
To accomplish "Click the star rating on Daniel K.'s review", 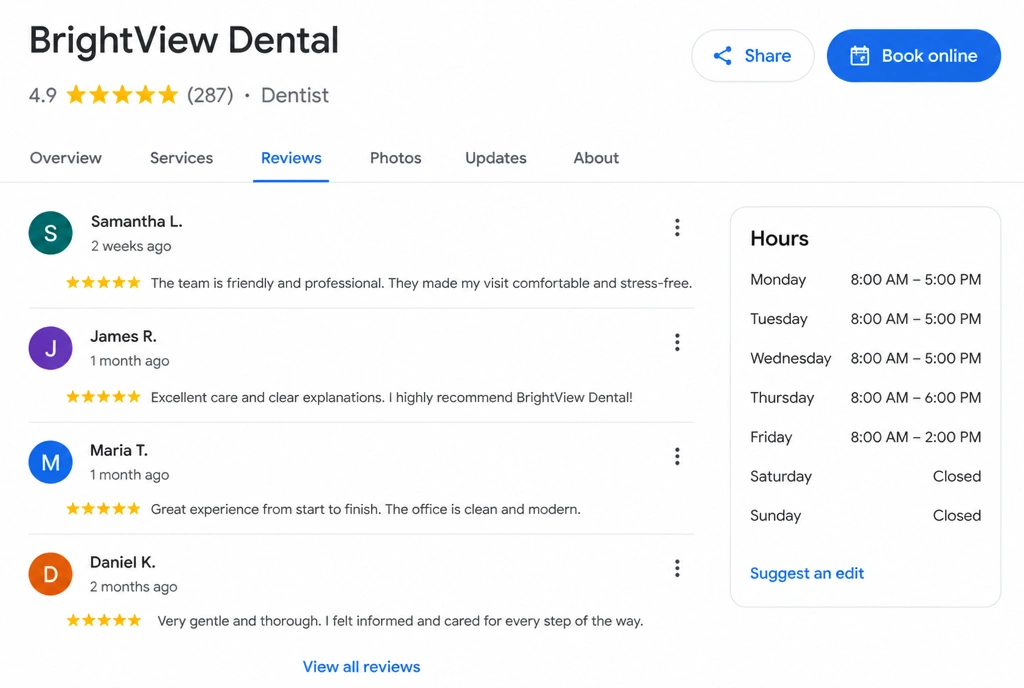I will tap(103, 620).
